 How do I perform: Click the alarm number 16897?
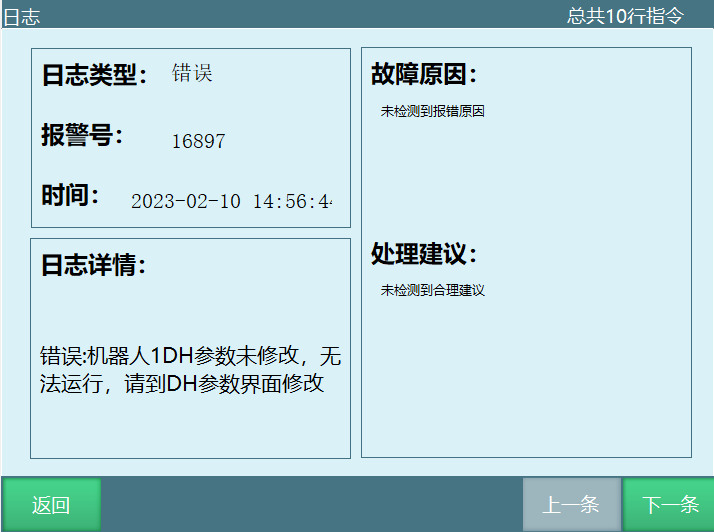coord(198,142)
